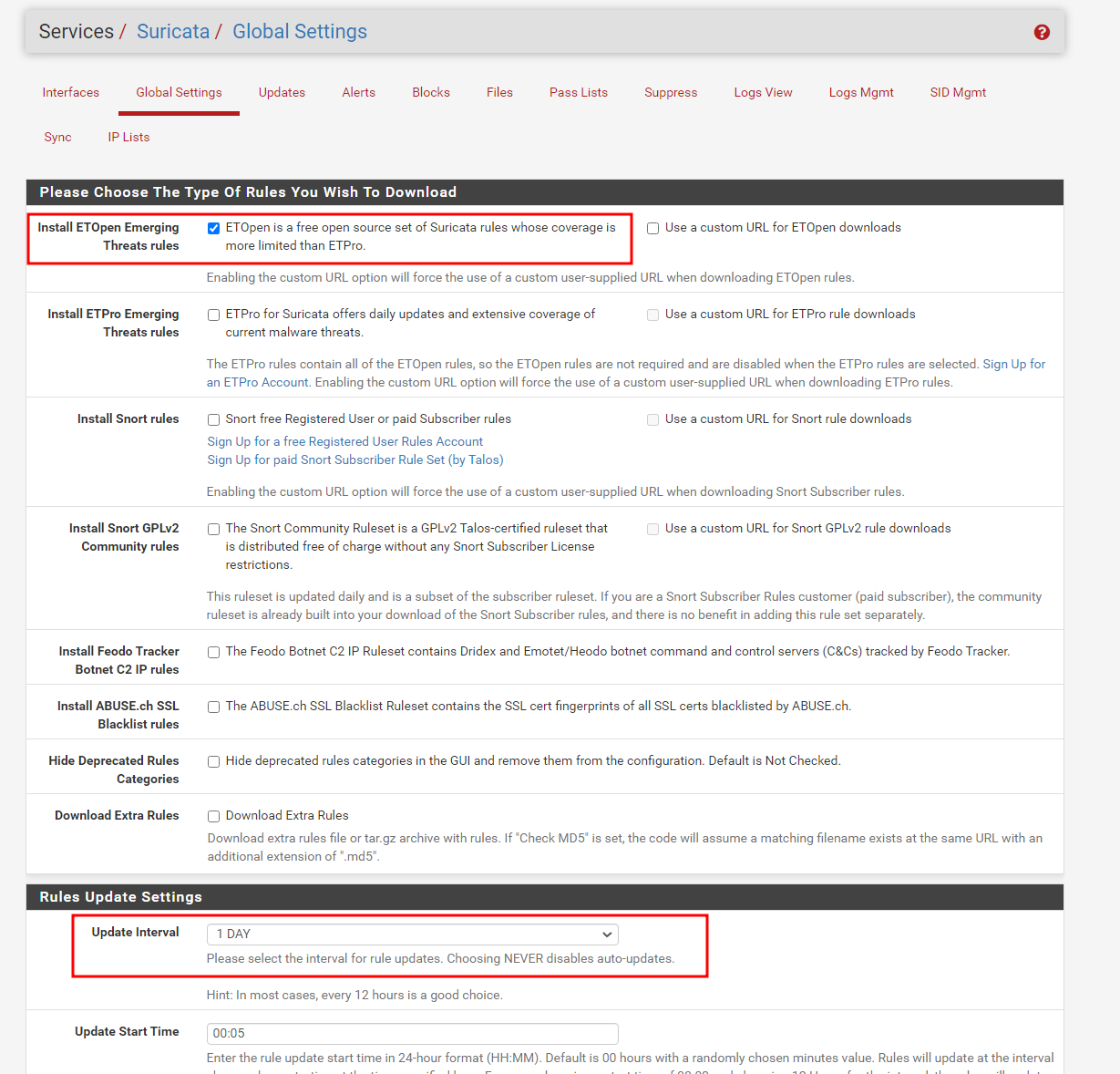Viewport: 1120px width, 1074px height.
Task: Enable ABUSE.ch SSL Blacklist Ruleset checkbox
Action: 213,707
